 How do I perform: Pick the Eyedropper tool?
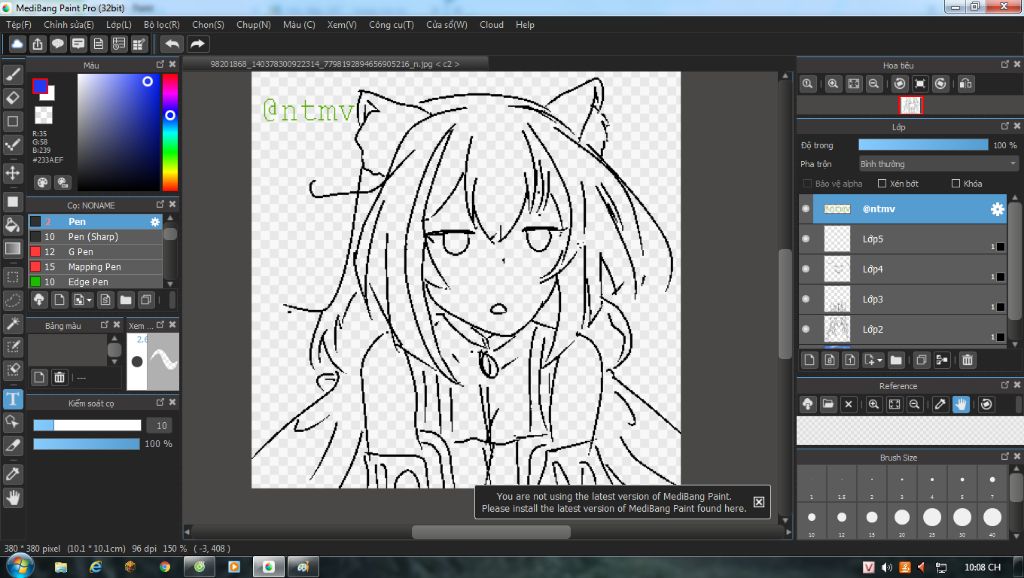pyautogui.click(x=12, y=474)
